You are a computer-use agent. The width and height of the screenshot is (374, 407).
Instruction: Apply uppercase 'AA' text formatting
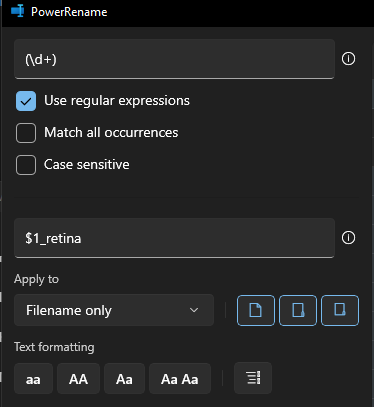[x=78, y=379]
